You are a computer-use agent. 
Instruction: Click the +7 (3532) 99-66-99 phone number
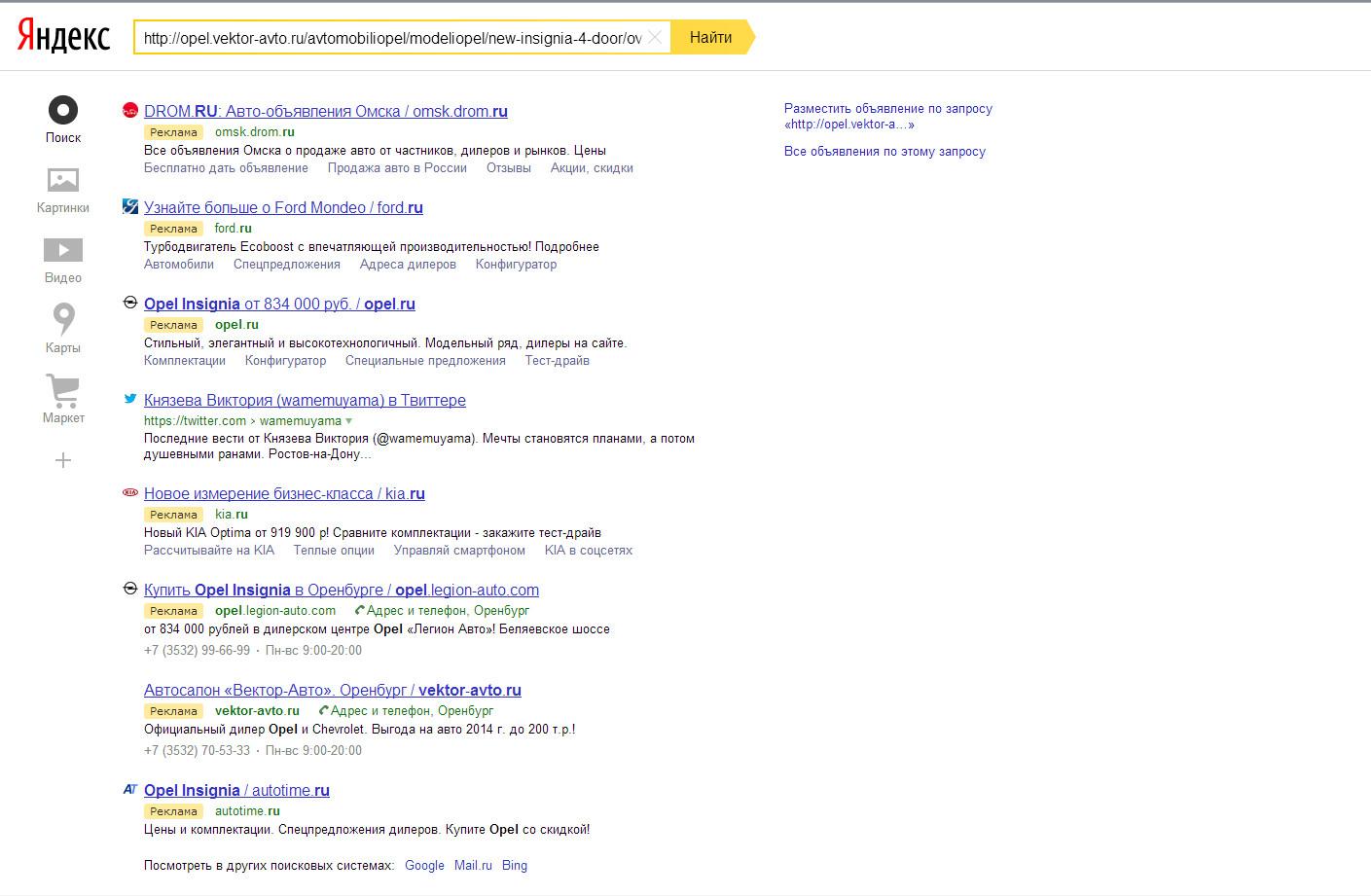(197, 650)
